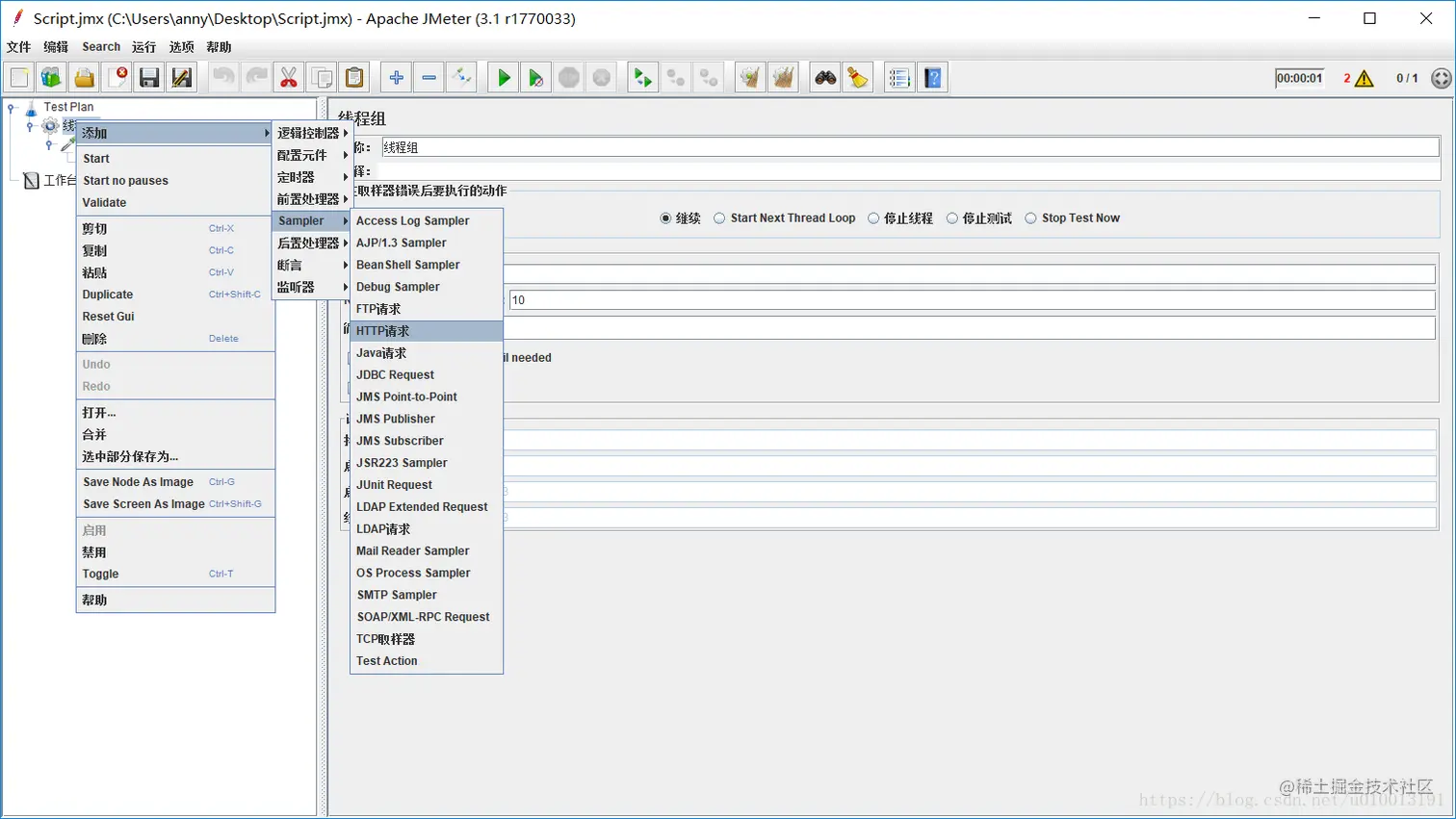This screenshot has height=819, width=1456.
Task: Click Validate in context menu
Action: 175,203
